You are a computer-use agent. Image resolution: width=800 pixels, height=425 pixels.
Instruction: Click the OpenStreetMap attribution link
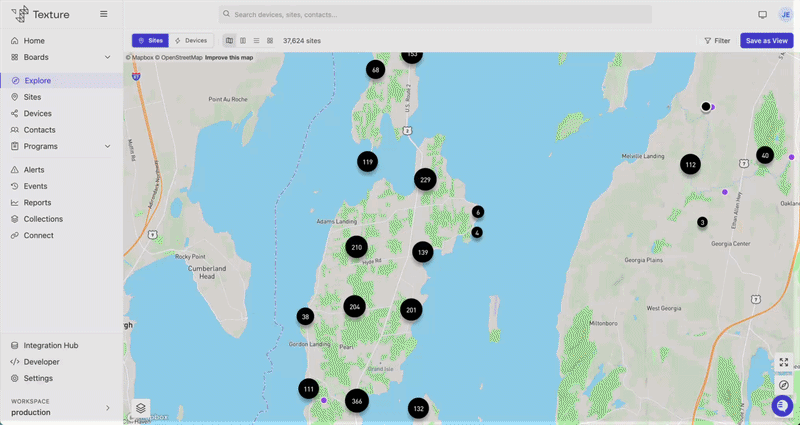click(x=179, y=58)
